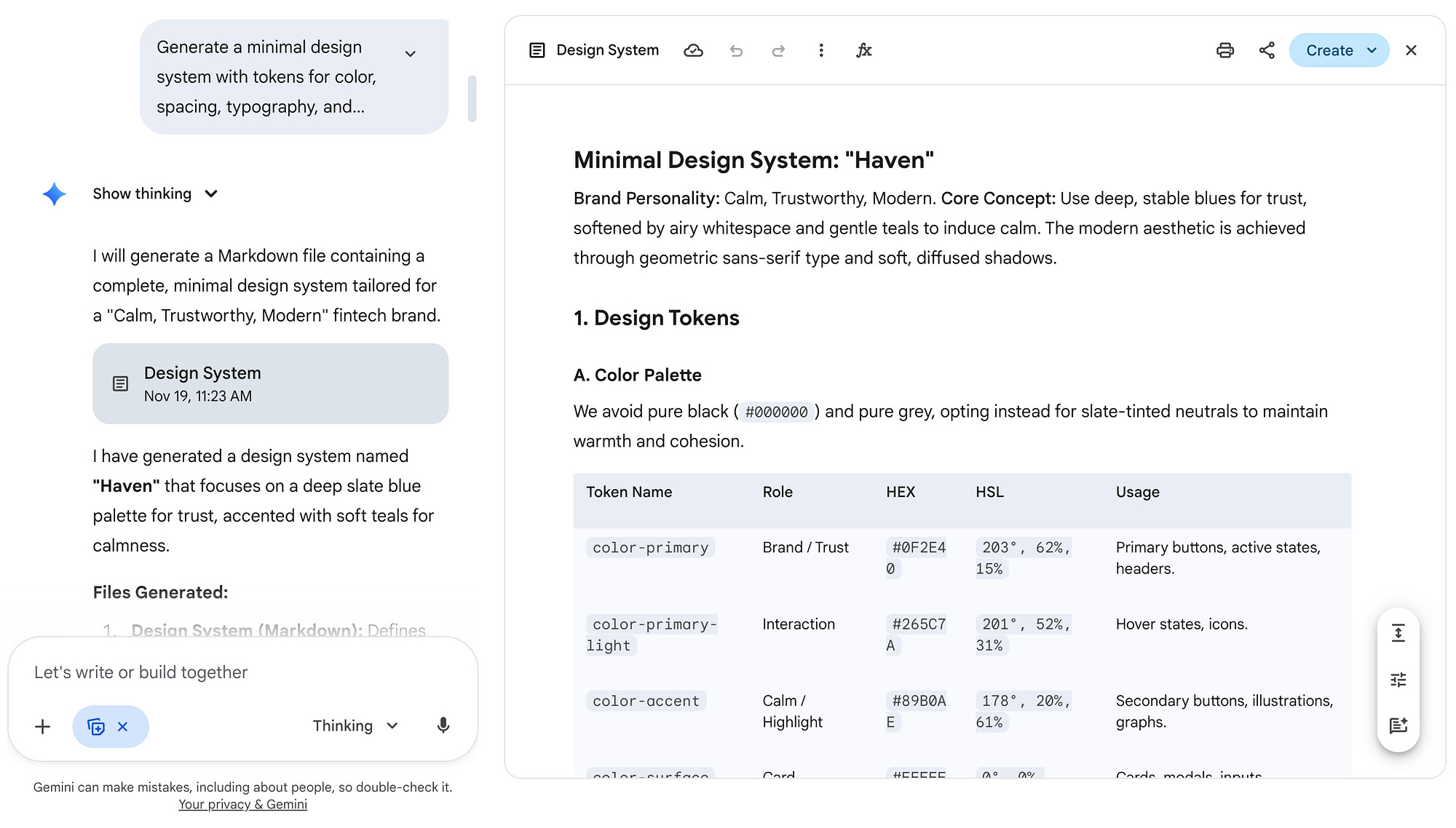This screenshot has height=828, width=1456.
Task: Open the Thinking model dropdown
Action: (x=355, y=725)
